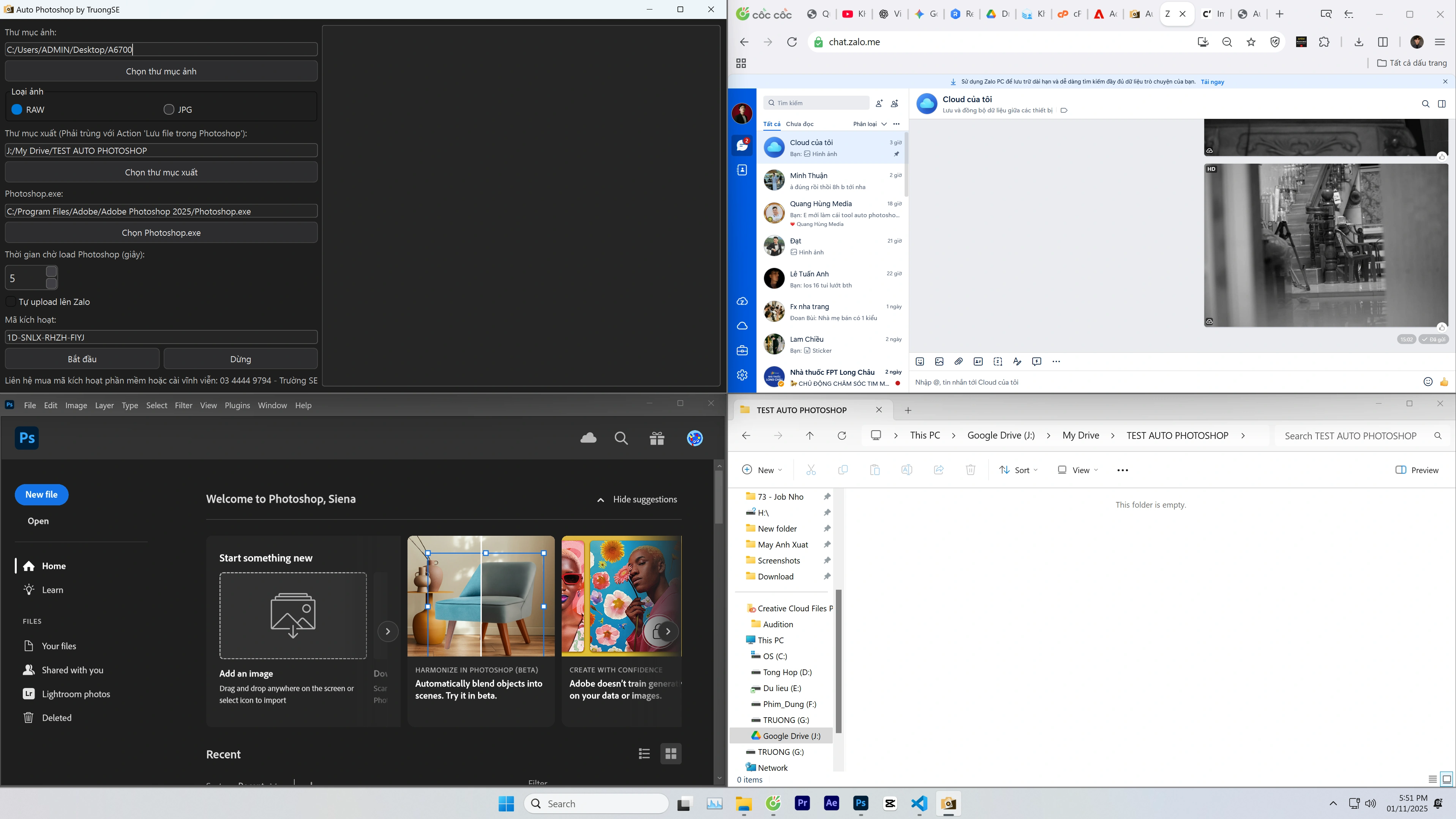Select the RAW radio button
This screenshot has height=819, width=1456.
click(17, 110)
